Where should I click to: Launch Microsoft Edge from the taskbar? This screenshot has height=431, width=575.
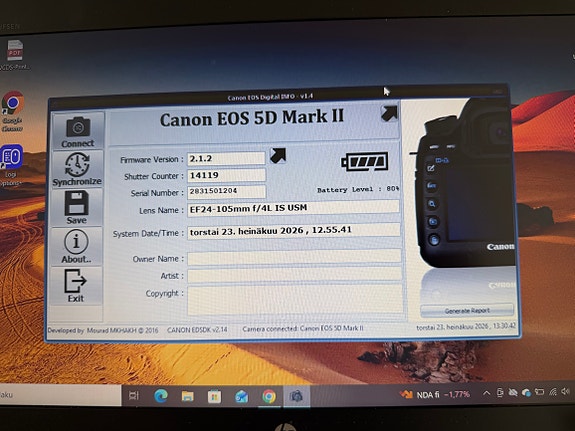point(161,396)
